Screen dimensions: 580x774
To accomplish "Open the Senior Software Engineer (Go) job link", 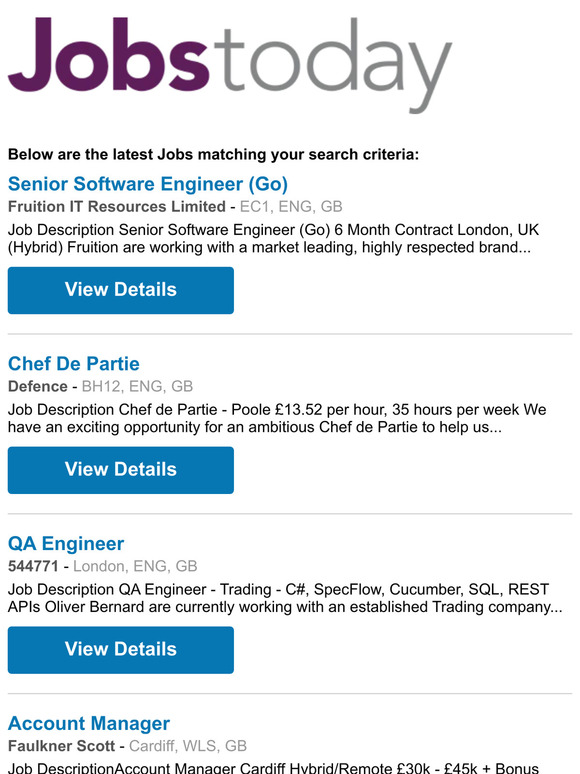I will tap(148, 184).
